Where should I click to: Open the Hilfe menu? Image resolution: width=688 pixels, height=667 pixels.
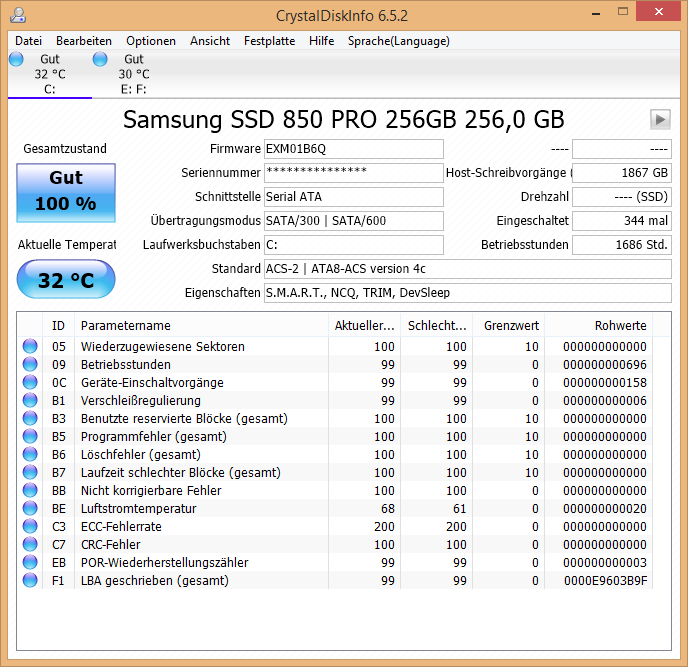(321, 41)
